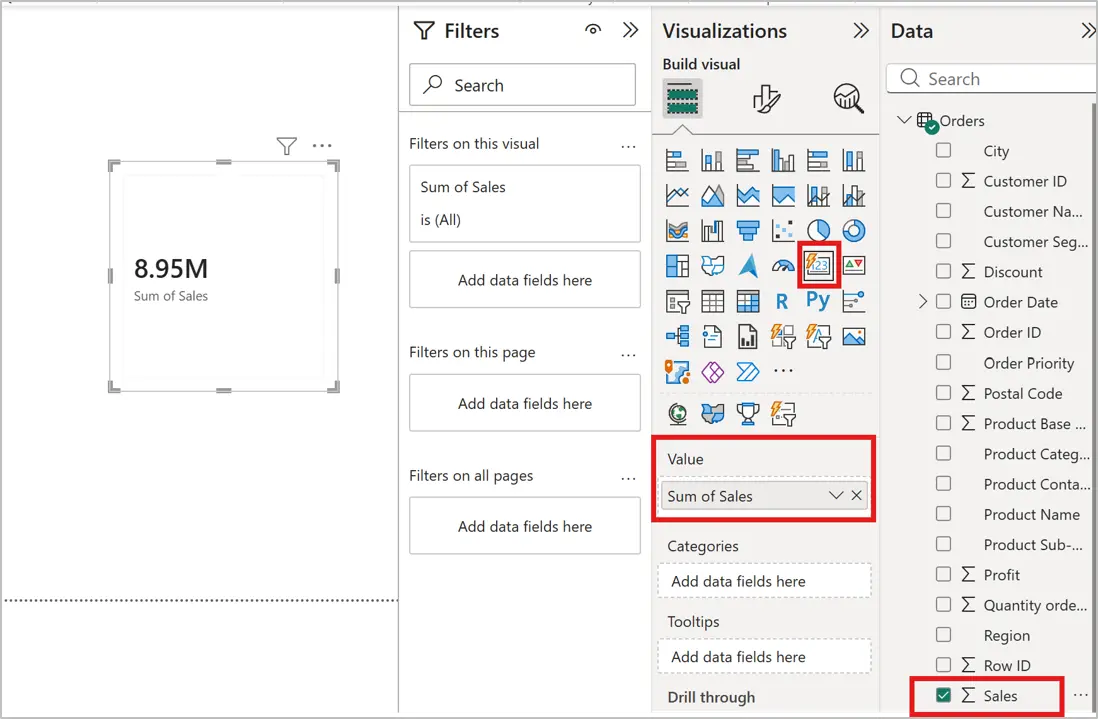Toggle the Filters pane eye icon

(x=593, y=30)
